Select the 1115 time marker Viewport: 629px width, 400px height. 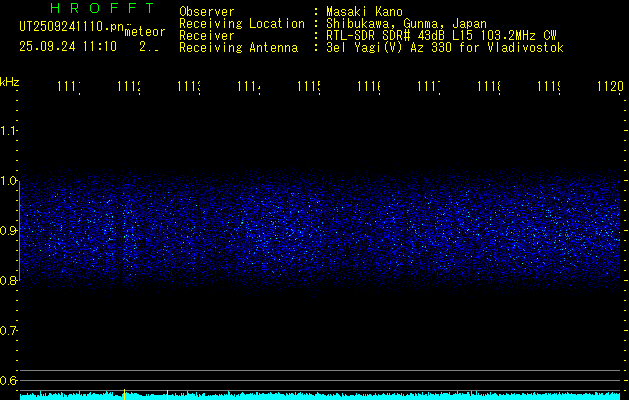pos(309,86)
